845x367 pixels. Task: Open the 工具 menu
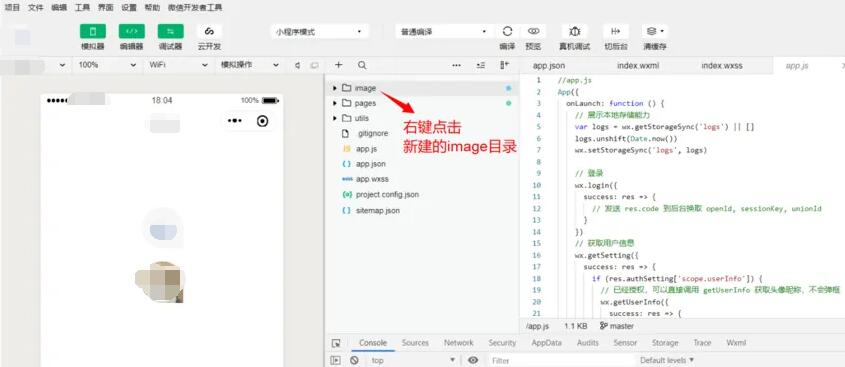82,8
